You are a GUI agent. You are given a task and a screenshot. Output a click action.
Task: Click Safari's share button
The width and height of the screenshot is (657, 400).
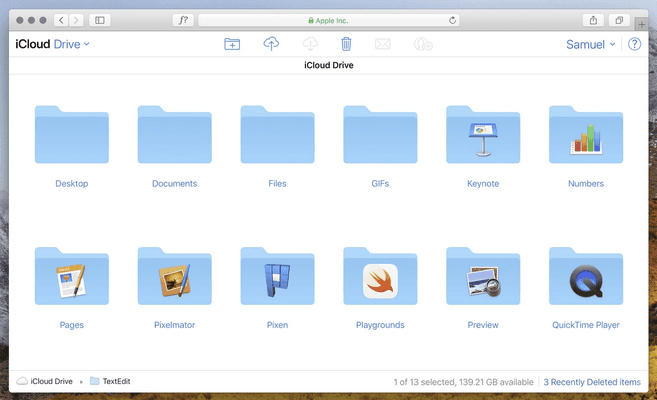coord(593,20)
